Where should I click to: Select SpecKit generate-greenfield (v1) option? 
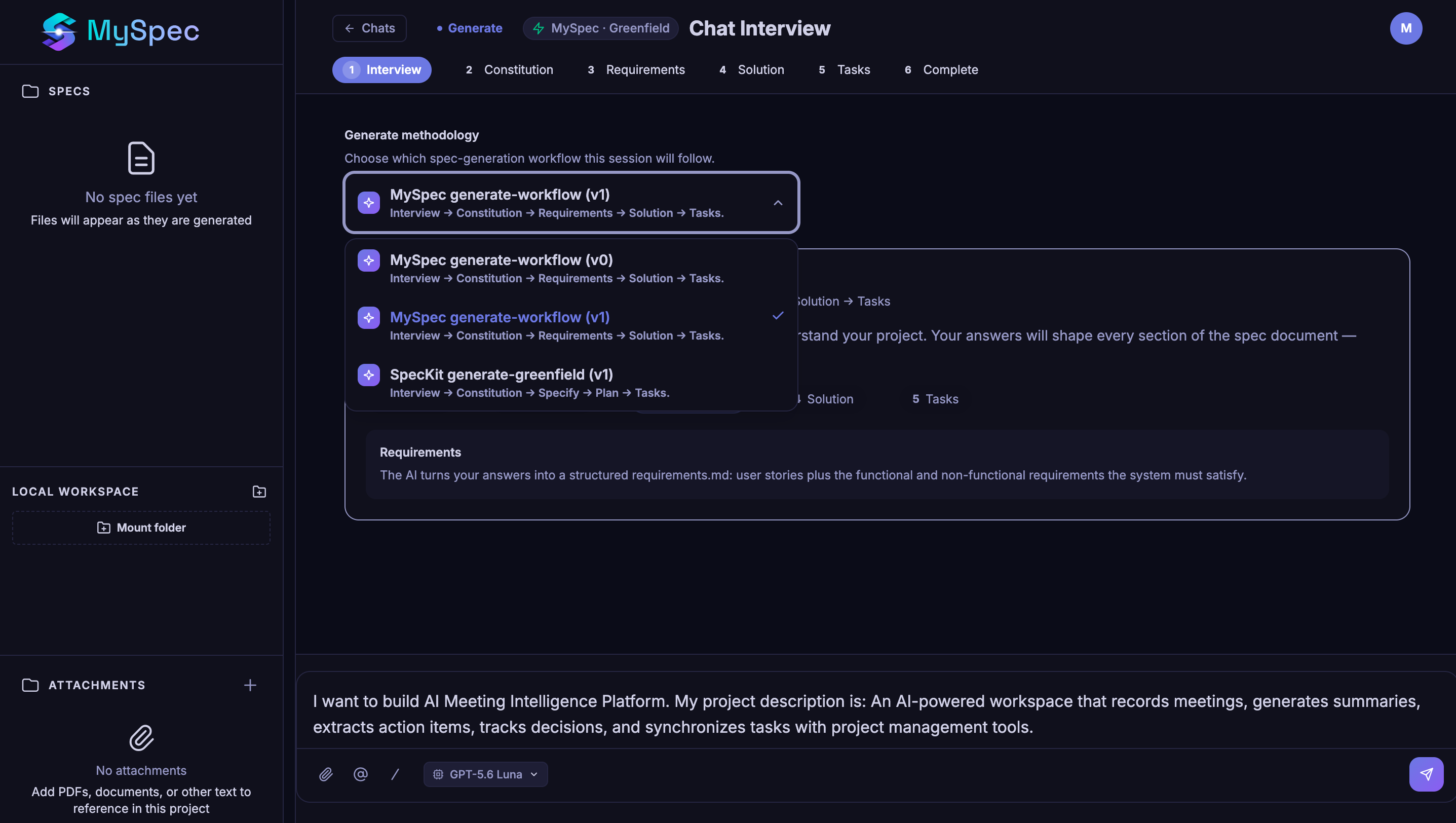pos(571,382)
